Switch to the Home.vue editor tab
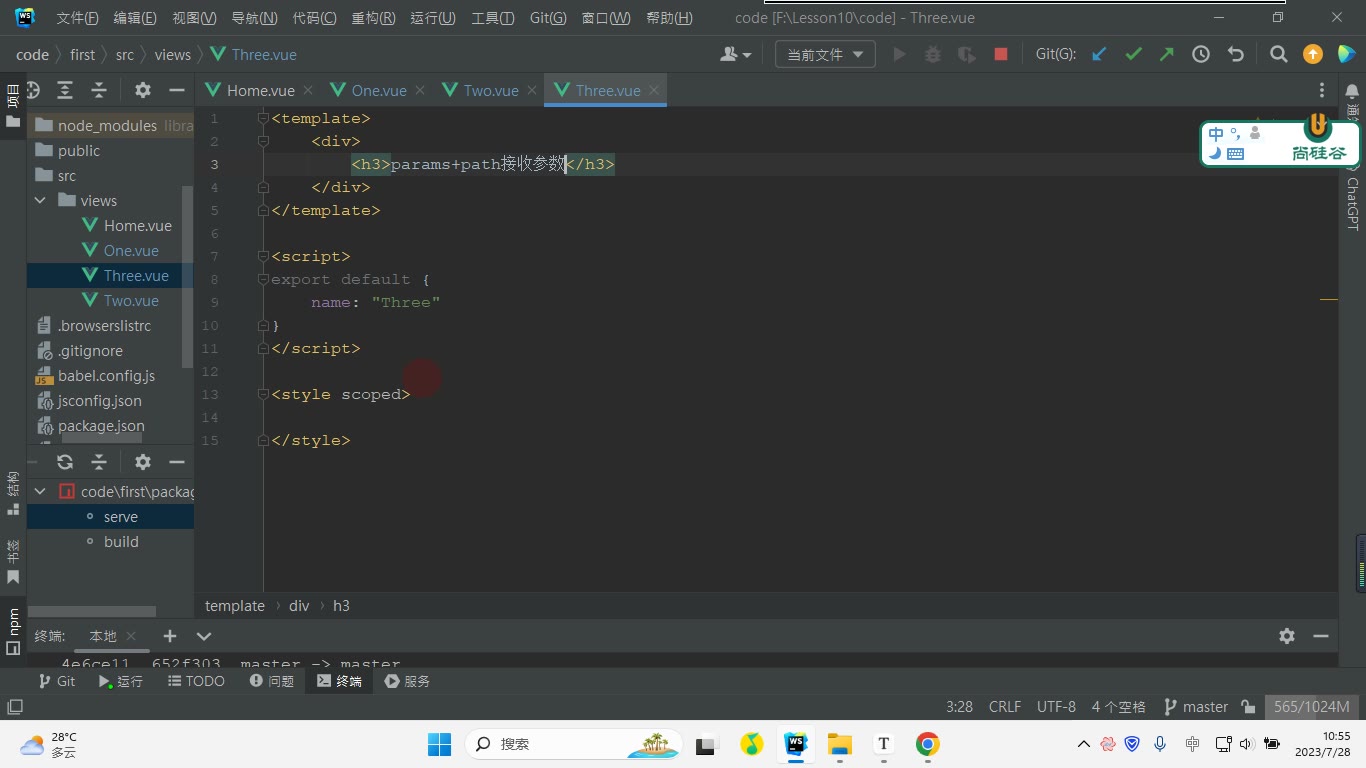The width and height of the screenshot is (1366, 768). tap(260, 90)
